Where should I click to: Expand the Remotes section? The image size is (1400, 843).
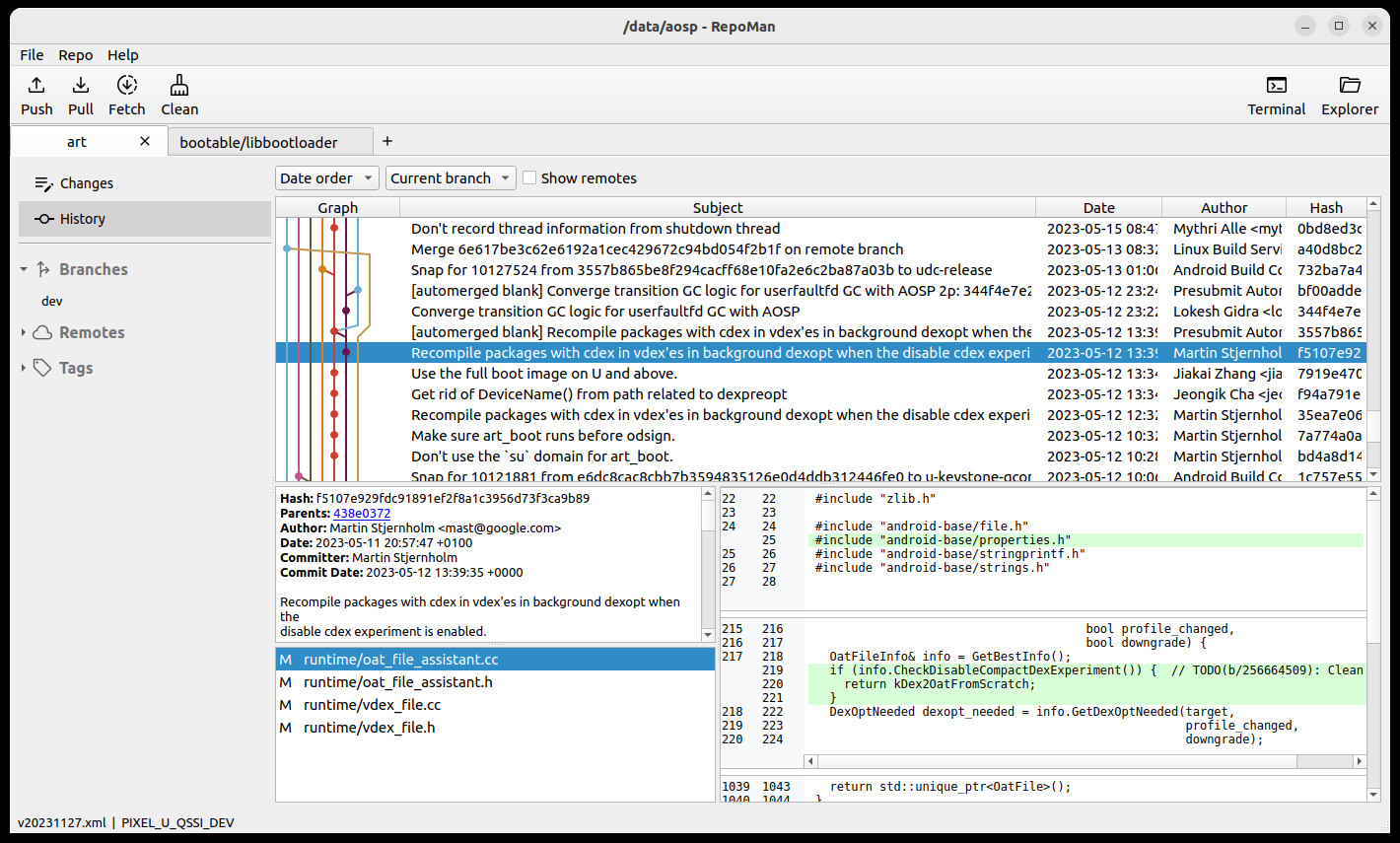24,333
